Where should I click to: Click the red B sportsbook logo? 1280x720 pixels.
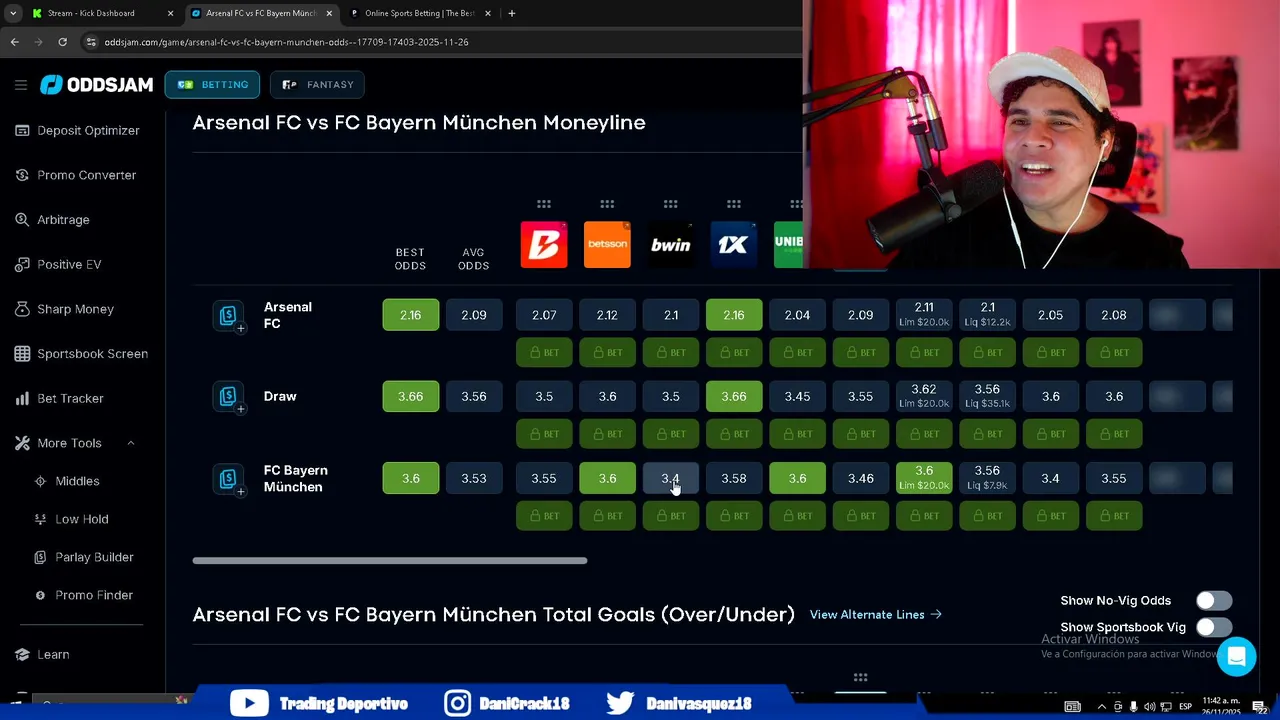coord(544,245)
